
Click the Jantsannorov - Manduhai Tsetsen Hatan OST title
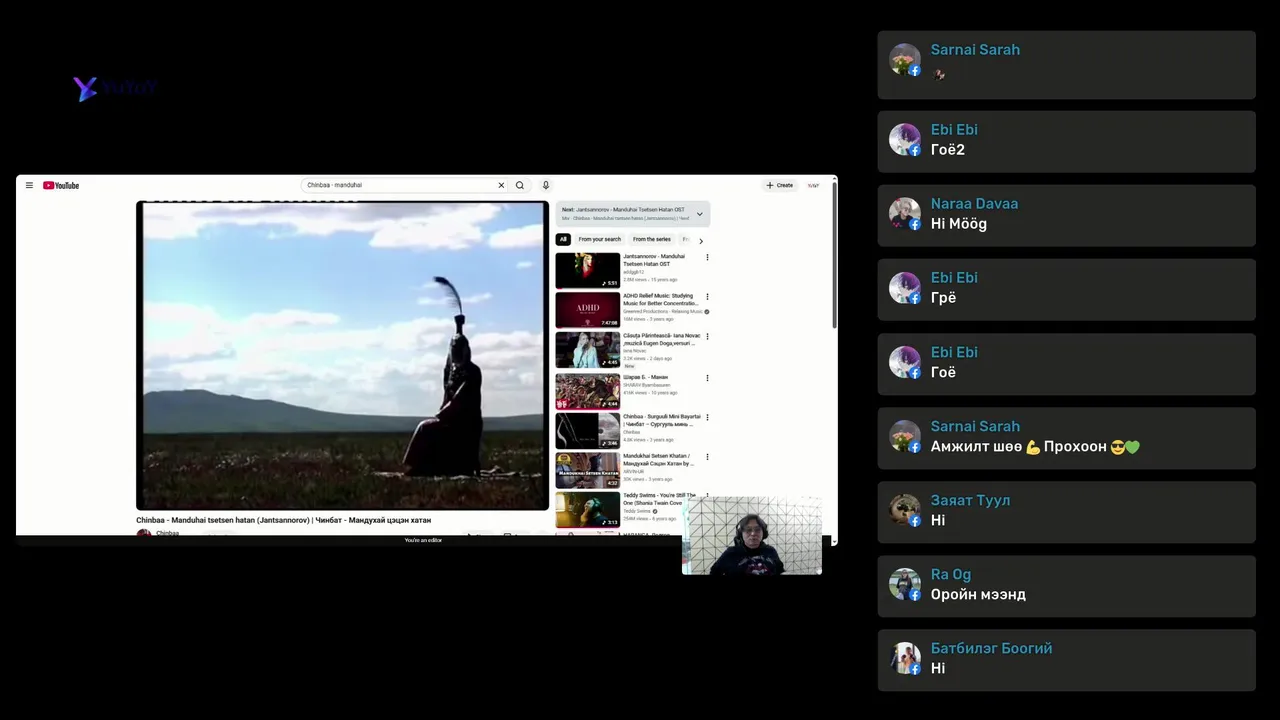654,260
